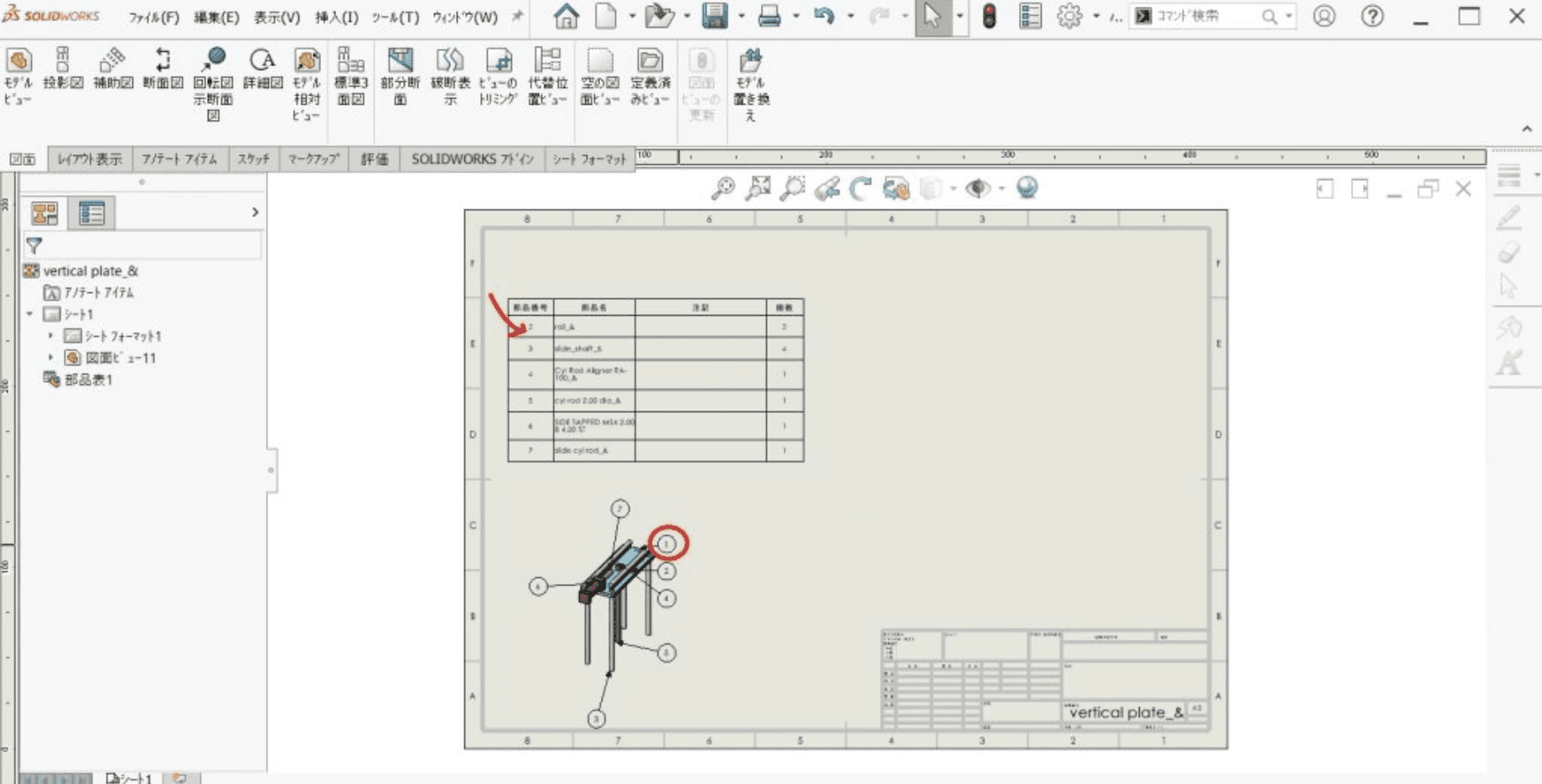
Task: Select the Replace Model tool
Action: pos(751,84)
